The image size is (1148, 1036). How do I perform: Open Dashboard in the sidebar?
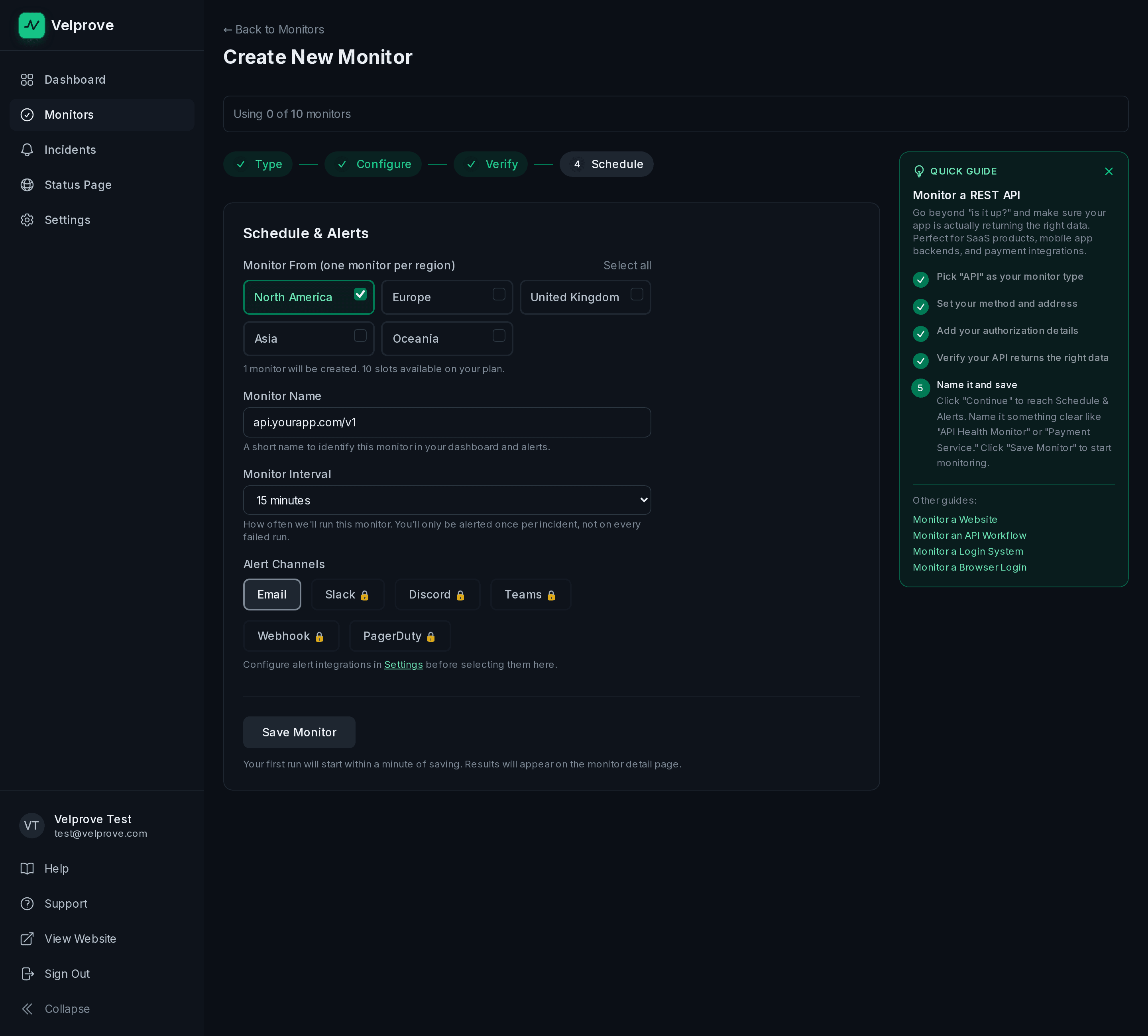(102, 80)
